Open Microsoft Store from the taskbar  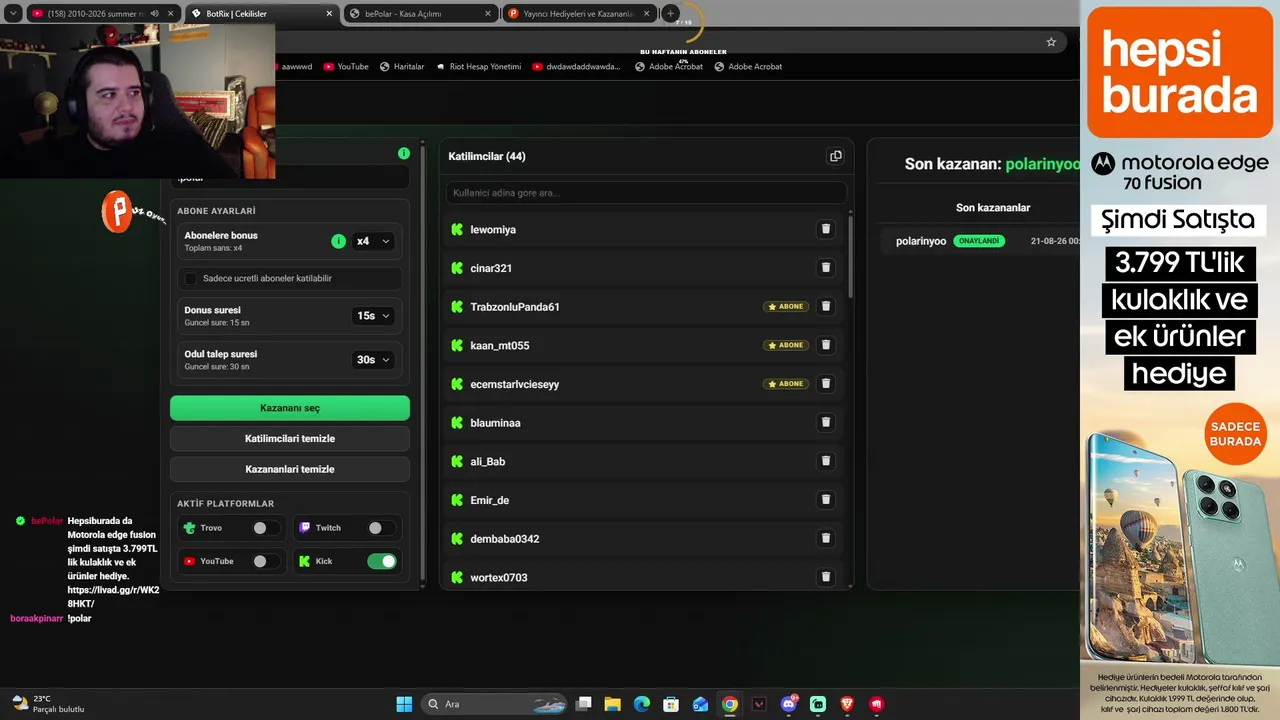[671, 704]
